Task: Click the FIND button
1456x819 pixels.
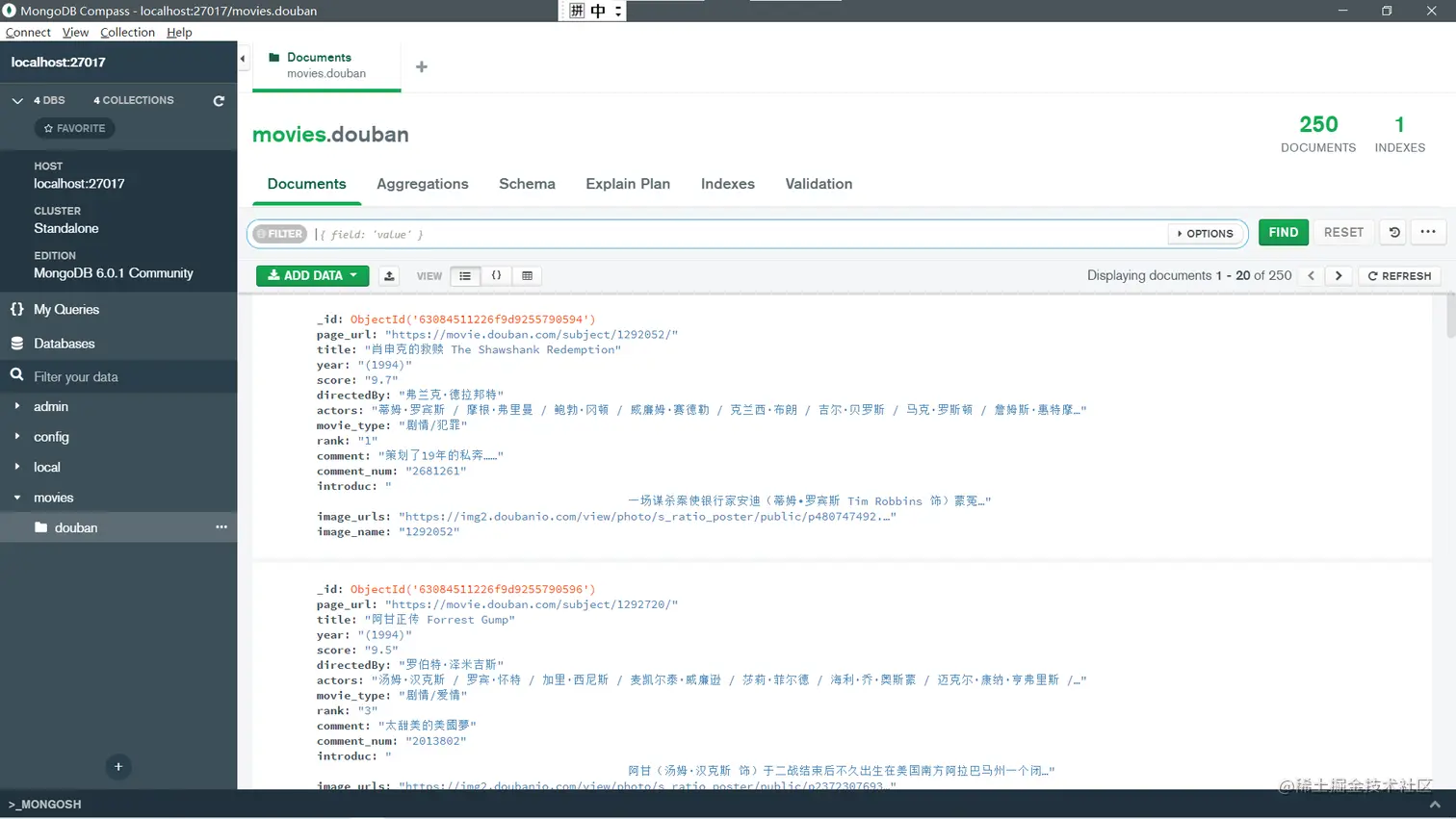Action: tap(1284, 232)
